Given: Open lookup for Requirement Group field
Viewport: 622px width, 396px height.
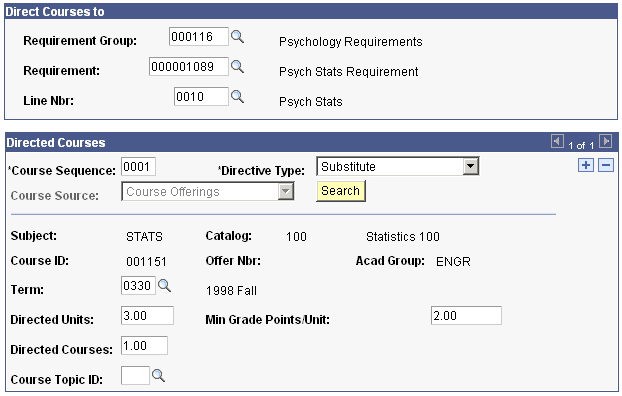Looking at the screenshot, I should tap(237, 37).
